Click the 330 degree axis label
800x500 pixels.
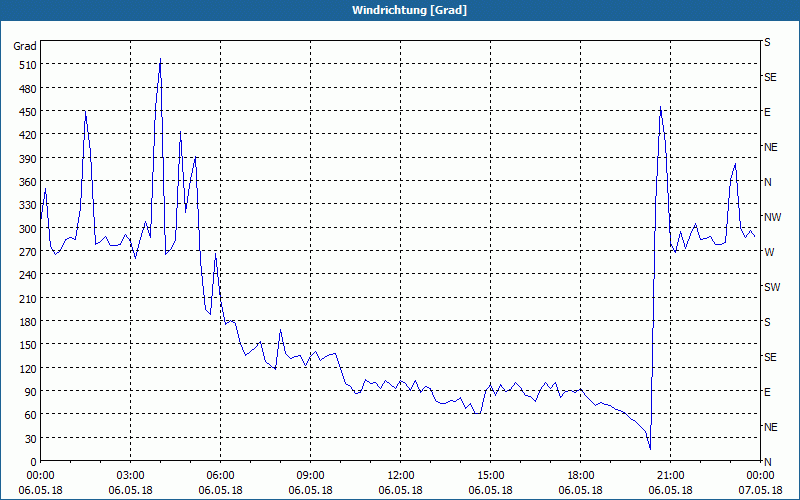[28, 205]
